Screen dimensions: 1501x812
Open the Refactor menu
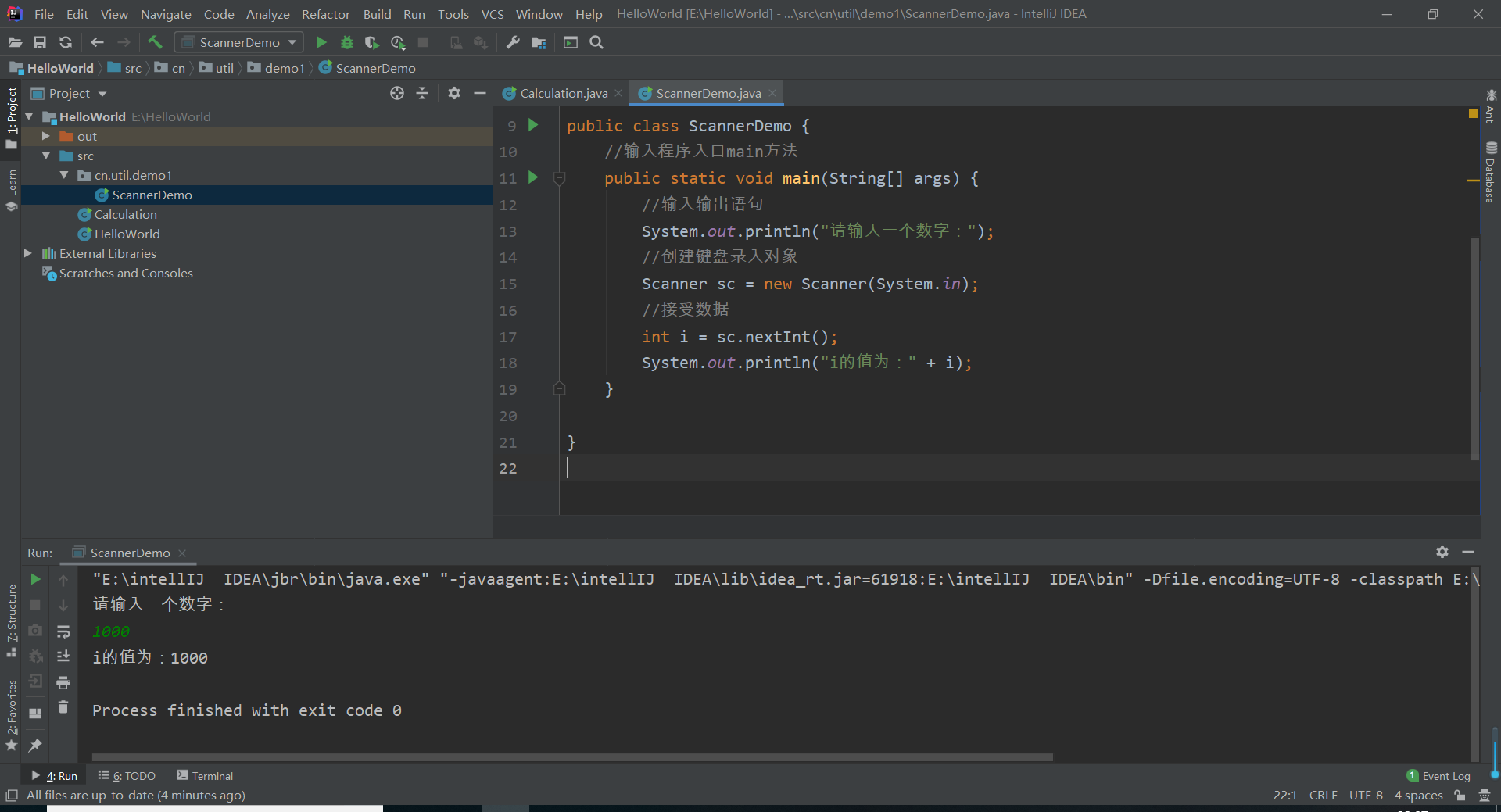pos(326,14)
